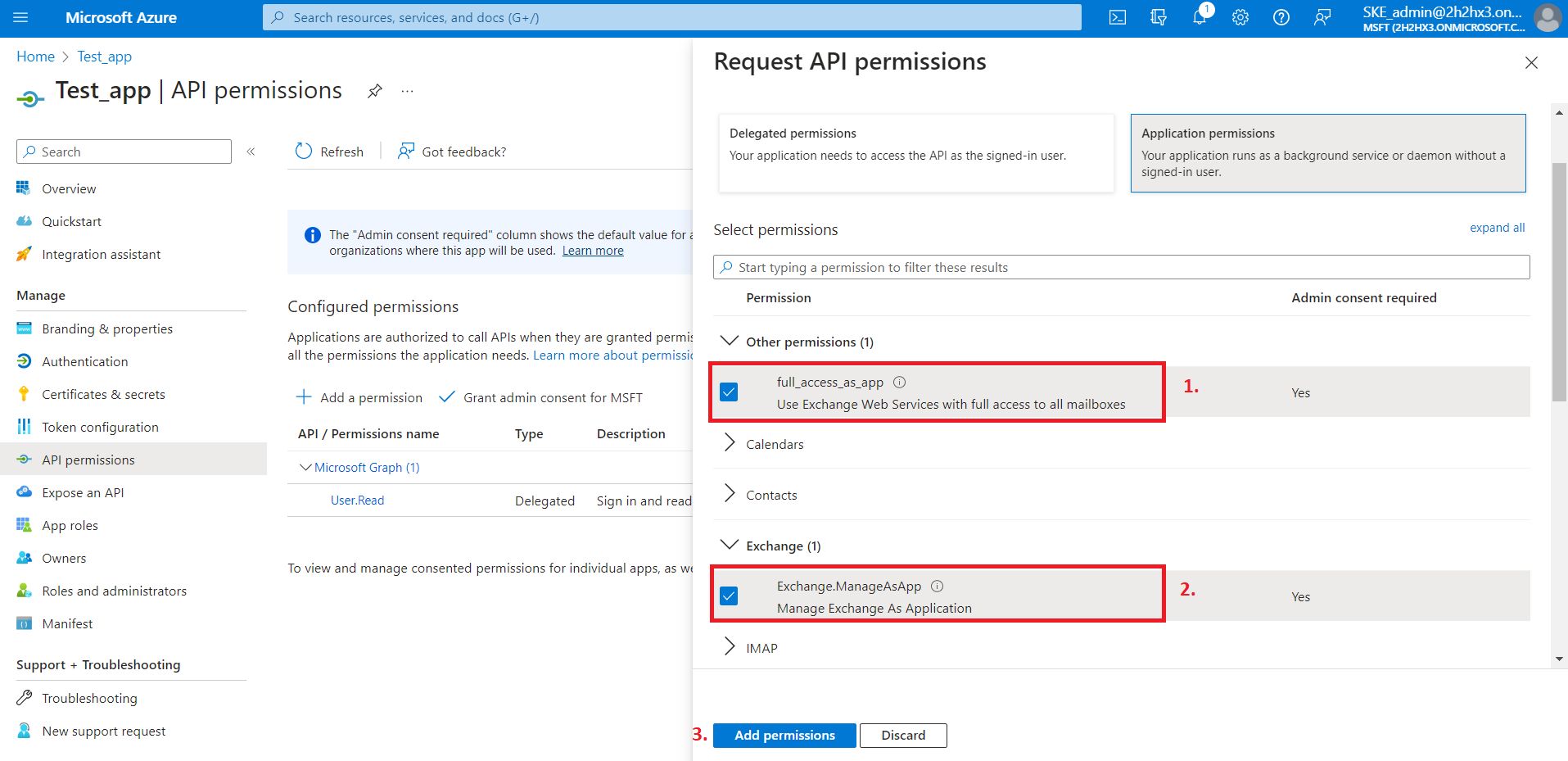Image resolution: width=1568 pixels, height=761 pixels.
Task: Select the Delegated permissions card
Action: [x=915, y=153]
